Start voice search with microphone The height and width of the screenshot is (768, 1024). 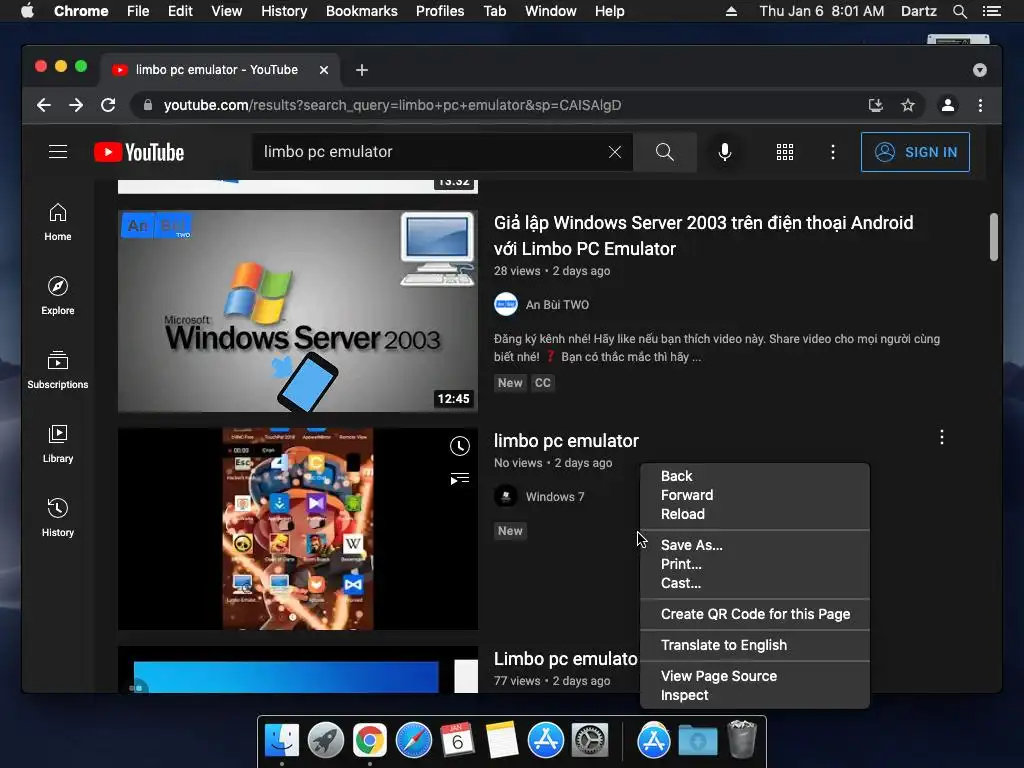click(724, 152)
